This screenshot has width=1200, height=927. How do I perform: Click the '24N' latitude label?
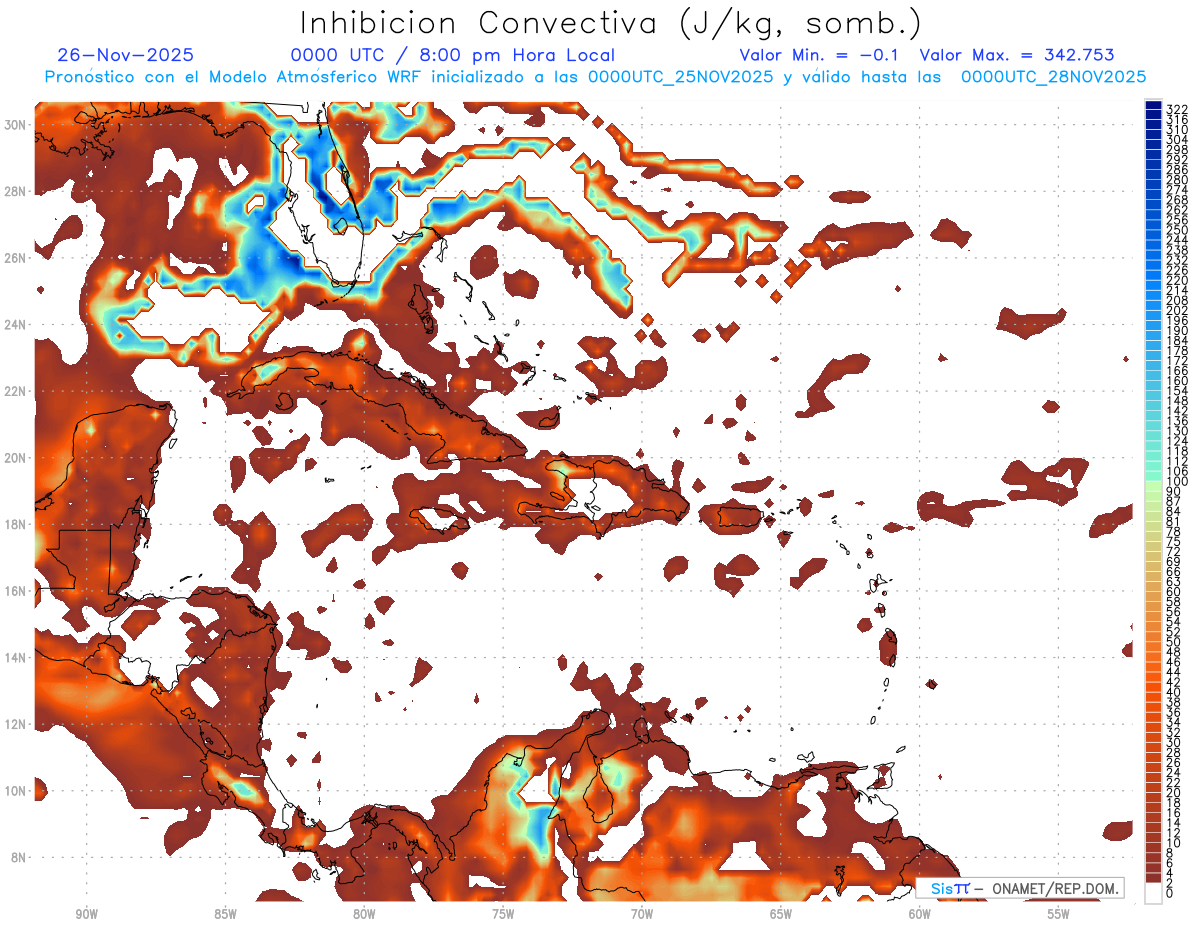point(16,324)
